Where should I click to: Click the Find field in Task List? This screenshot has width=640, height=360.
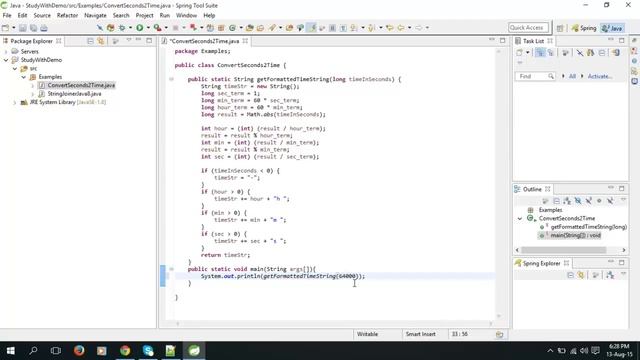(535, 76)
